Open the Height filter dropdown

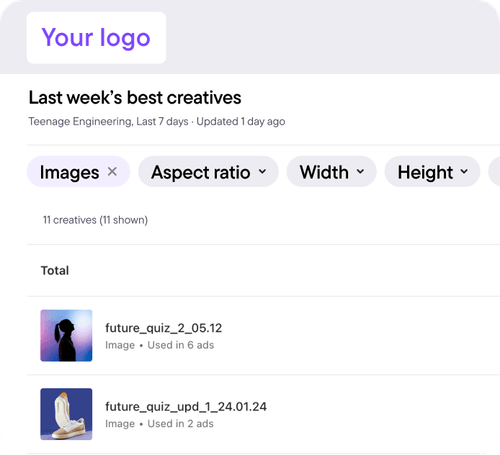pos(432,172)
